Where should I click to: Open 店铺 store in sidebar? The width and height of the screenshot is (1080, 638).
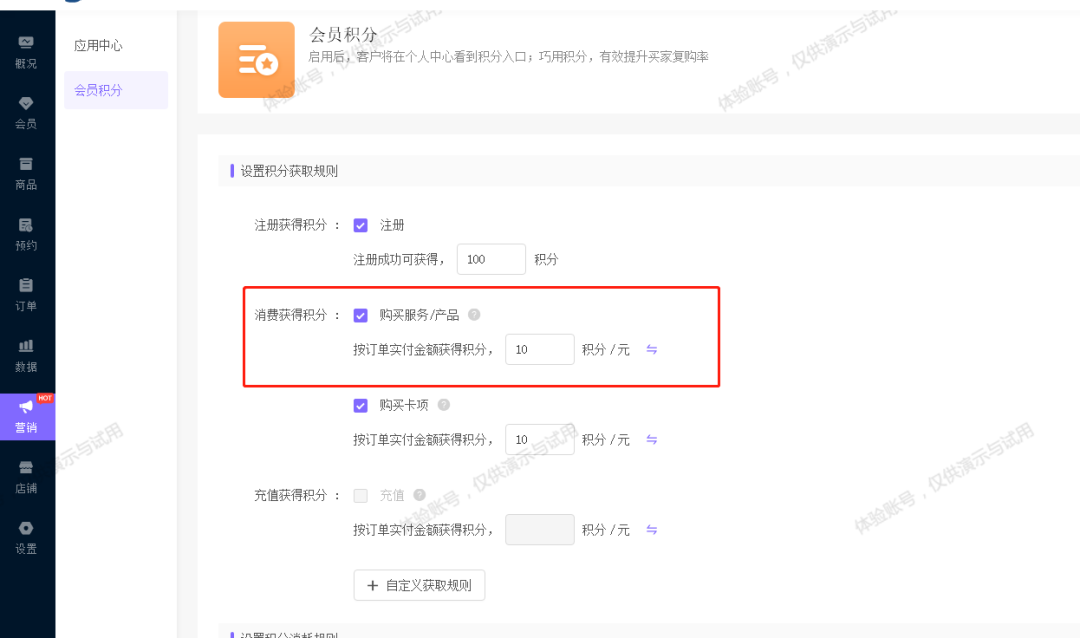coord(26,477)
